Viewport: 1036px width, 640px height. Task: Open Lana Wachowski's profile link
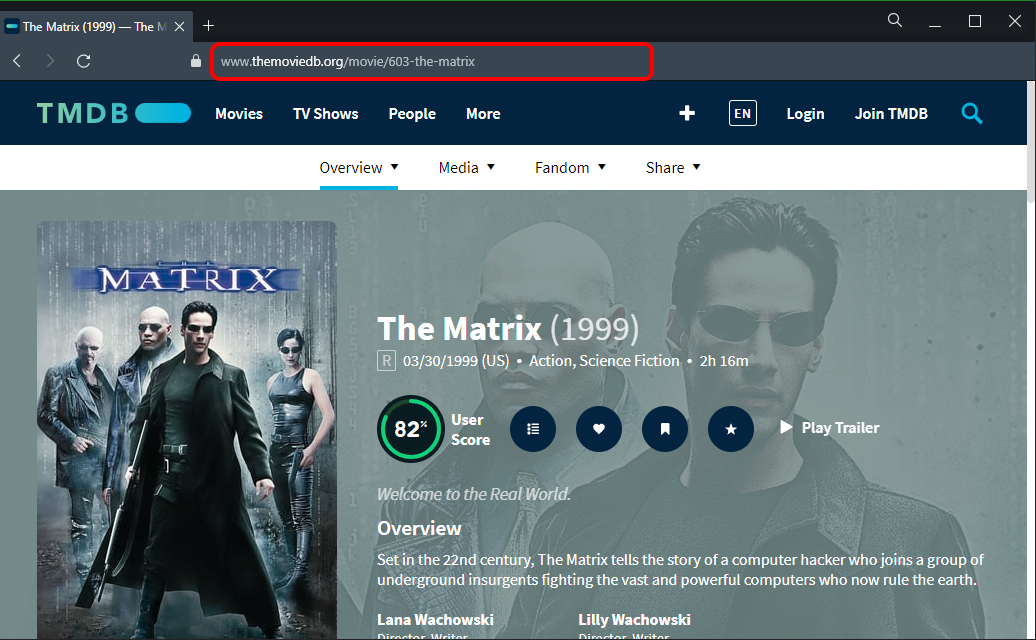[435, 620]
